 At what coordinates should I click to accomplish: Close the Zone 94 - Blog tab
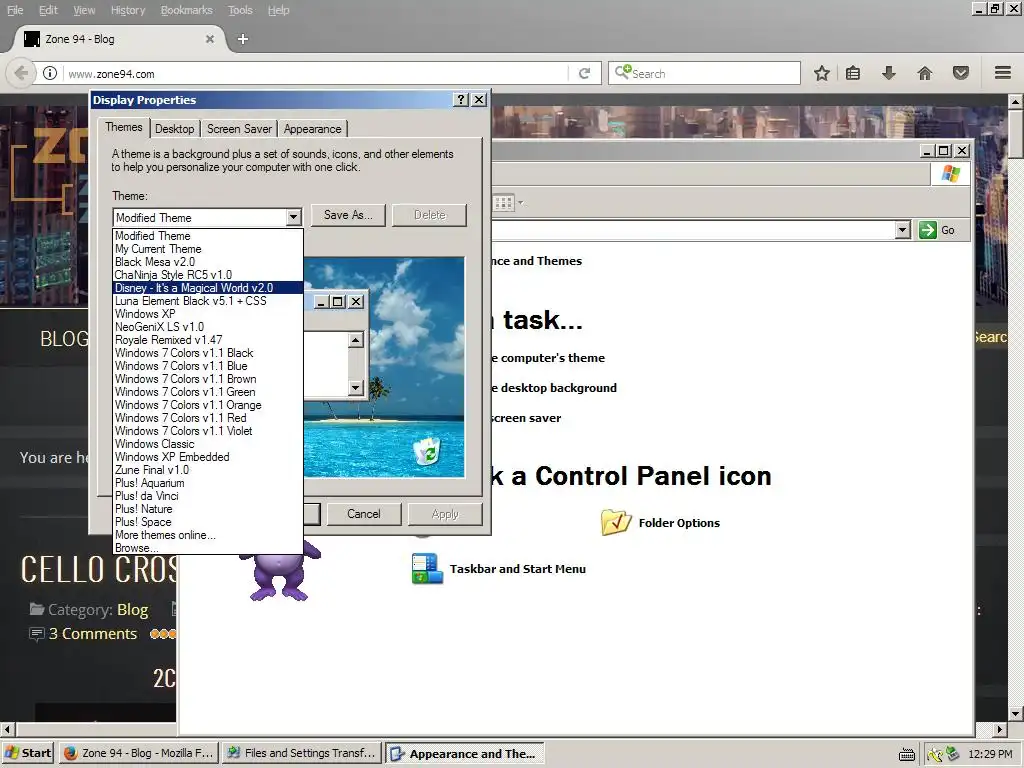coord(210,39)
